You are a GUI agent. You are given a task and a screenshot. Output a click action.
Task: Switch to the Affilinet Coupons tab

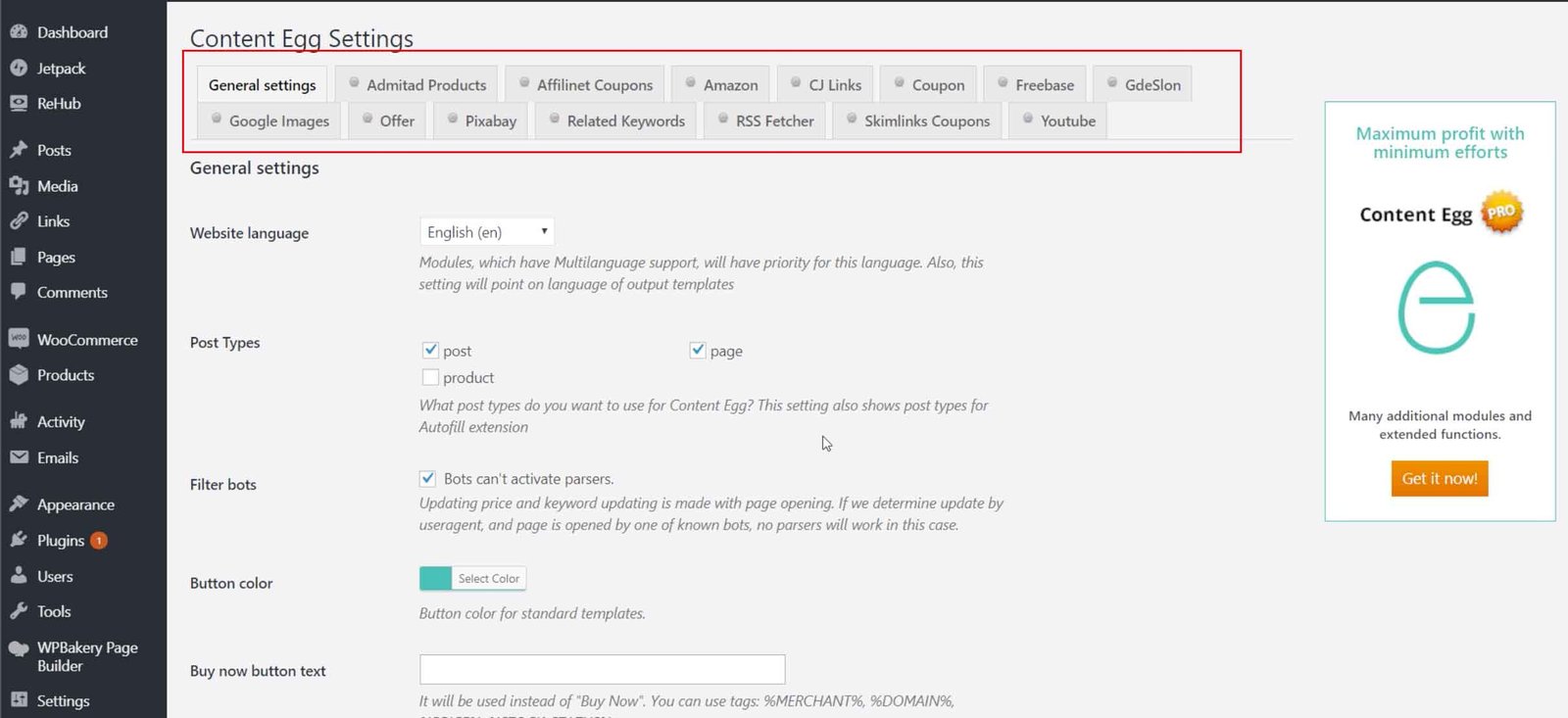[x=585, y=85]
